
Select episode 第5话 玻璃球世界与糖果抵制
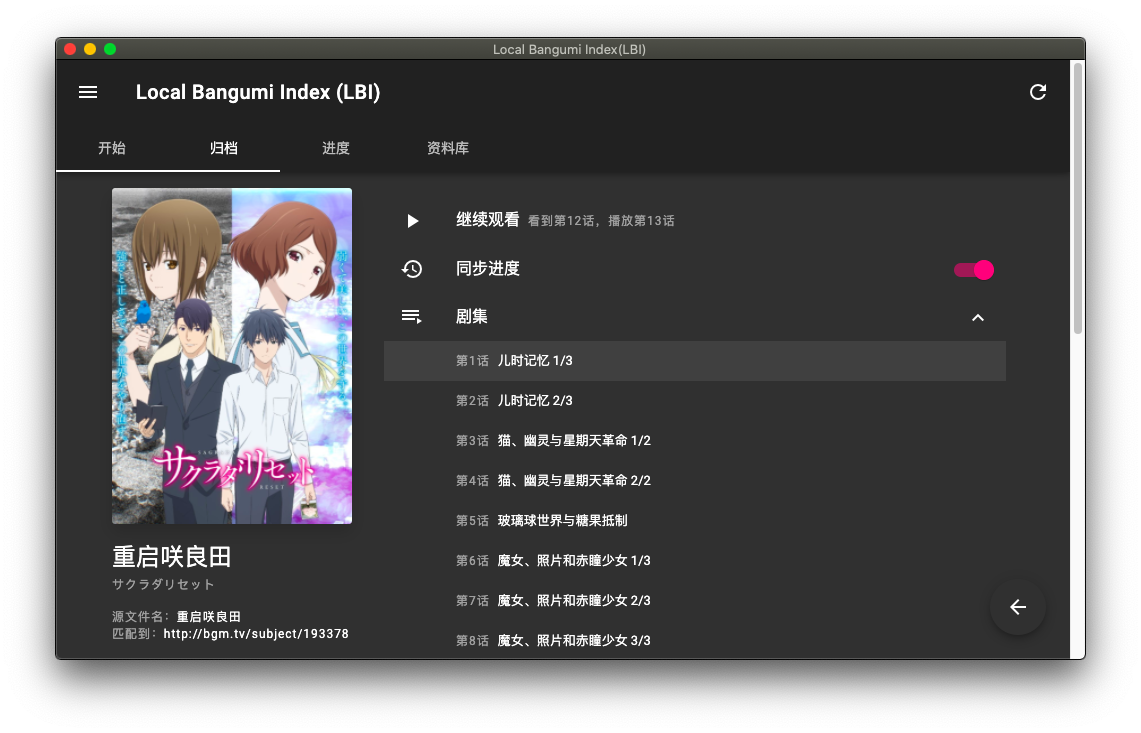pyautogui.click(x=695, y=521)
